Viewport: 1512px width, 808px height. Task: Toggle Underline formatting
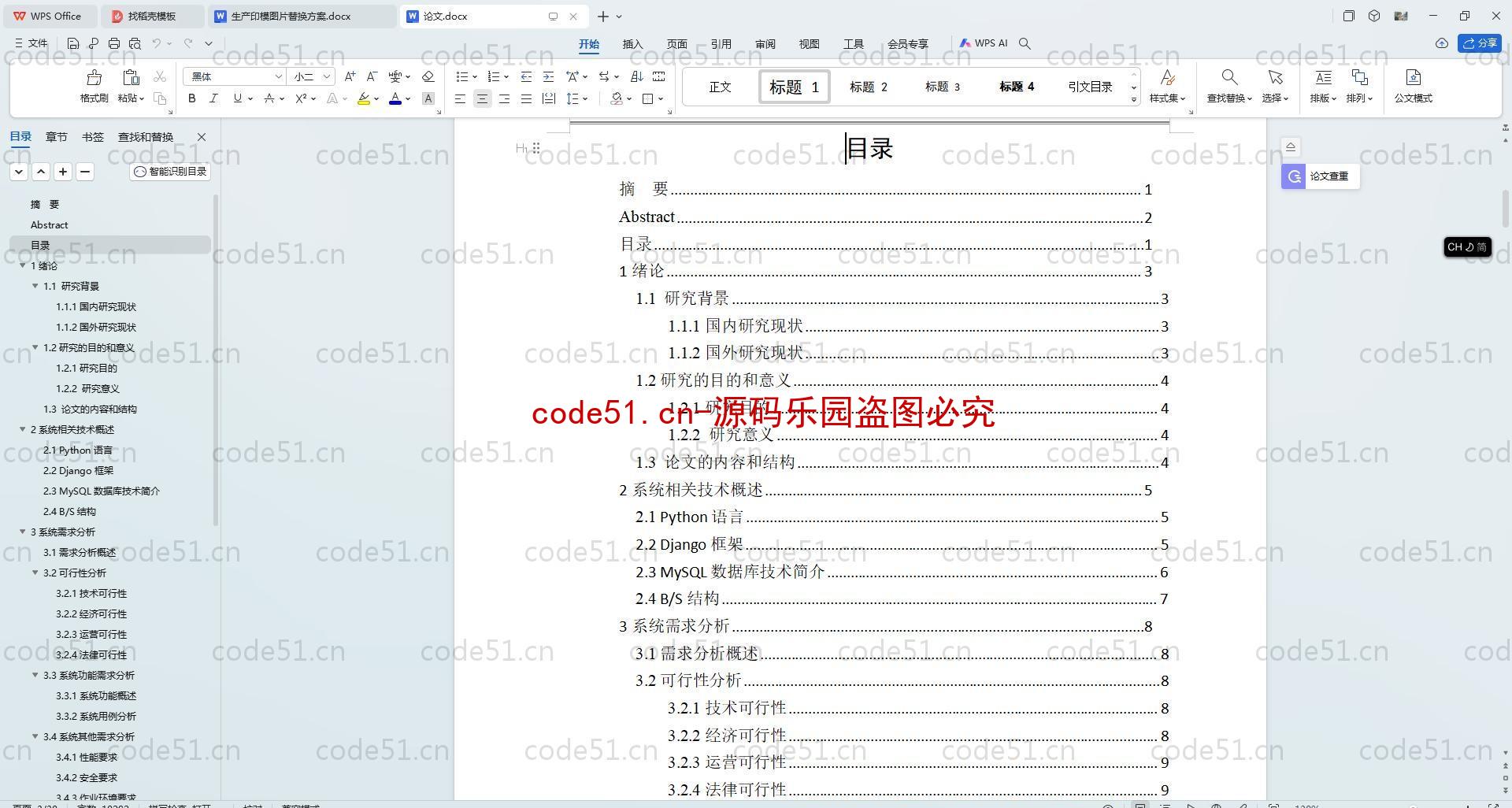coord(237,98)
